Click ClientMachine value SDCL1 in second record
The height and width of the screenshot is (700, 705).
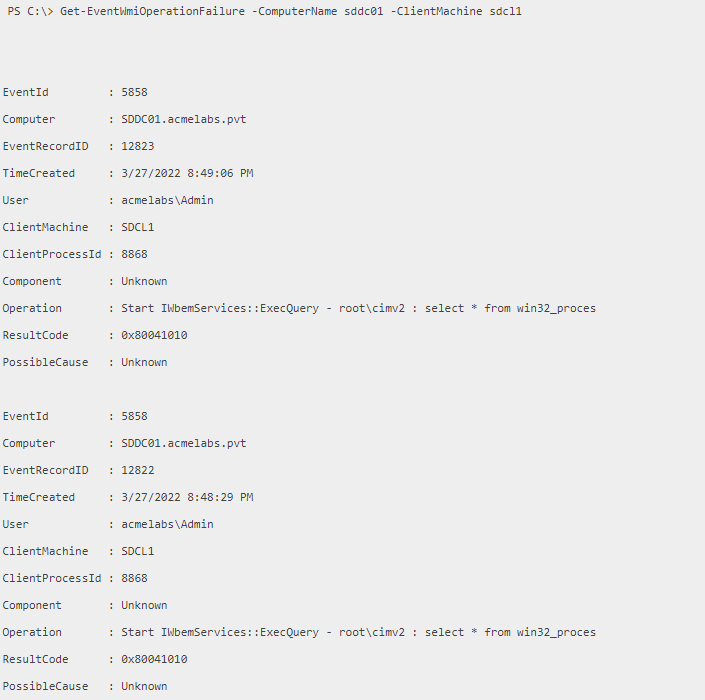[x=137, y=551]
